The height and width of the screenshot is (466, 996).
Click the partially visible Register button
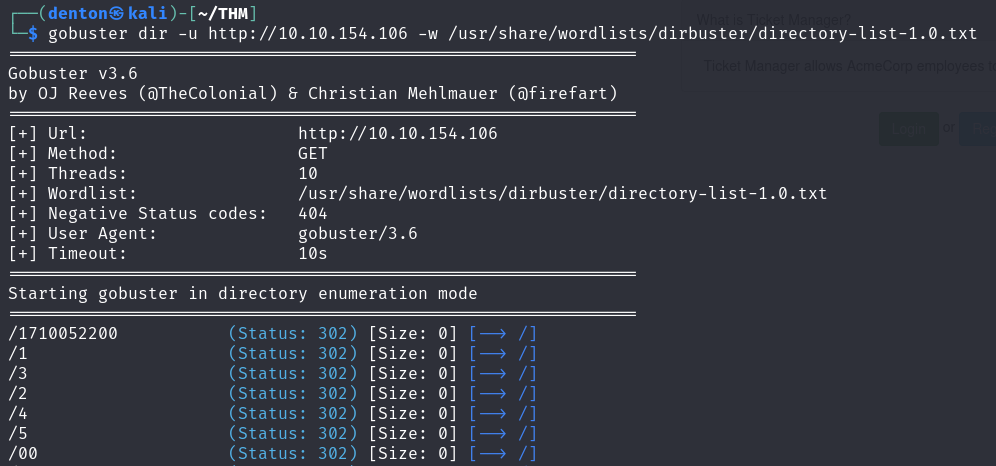pos(978,128)
